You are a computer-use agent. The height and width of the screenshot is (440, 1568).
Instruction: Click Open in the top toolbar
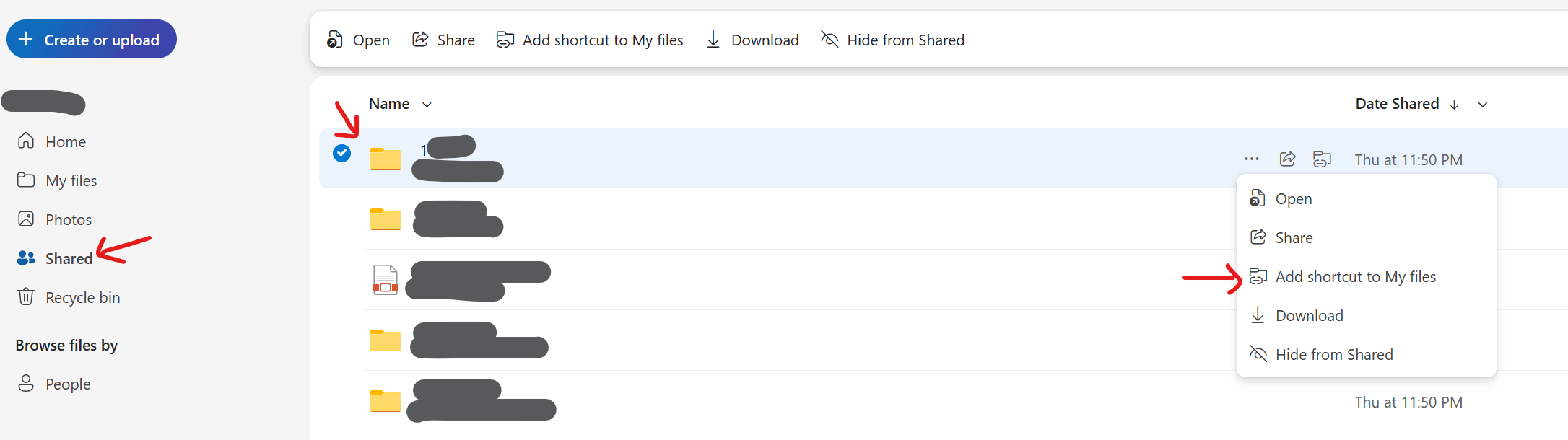click(x=358, y=40)
